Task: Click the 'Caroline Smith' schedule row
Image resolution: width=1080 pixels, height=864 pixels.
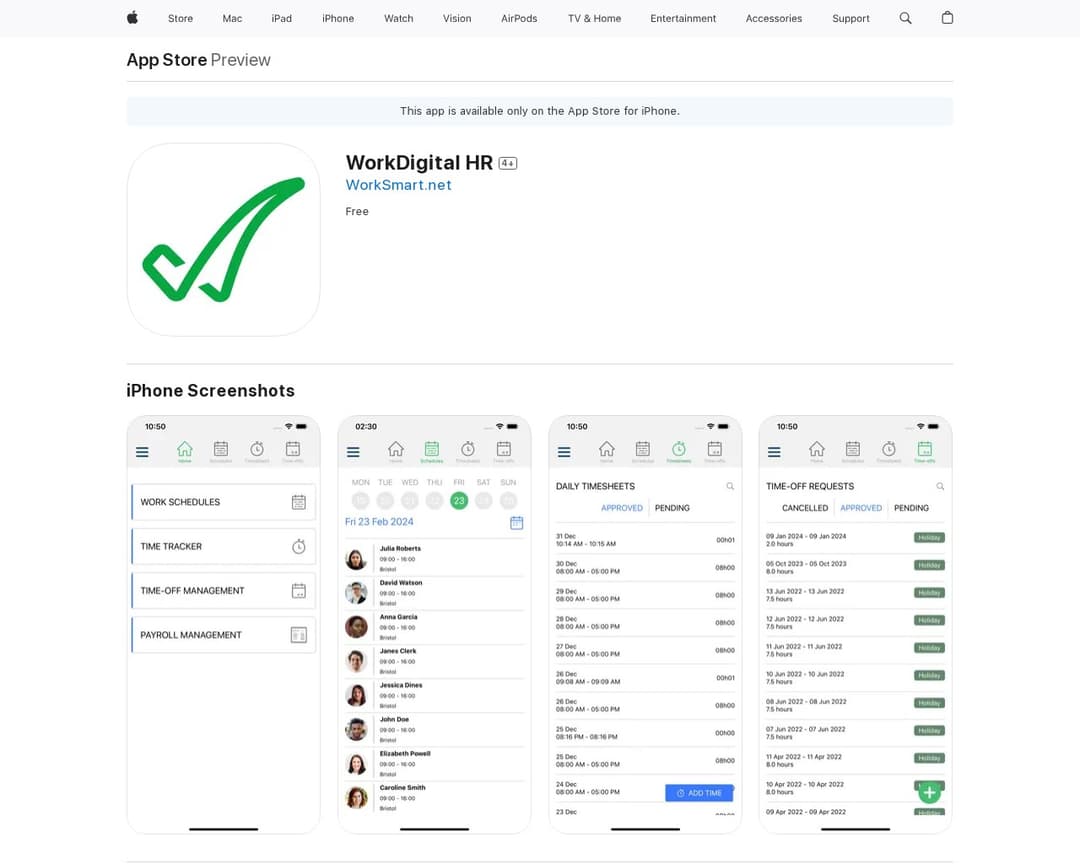Action: pyautogui.click(x=435, y=798)
